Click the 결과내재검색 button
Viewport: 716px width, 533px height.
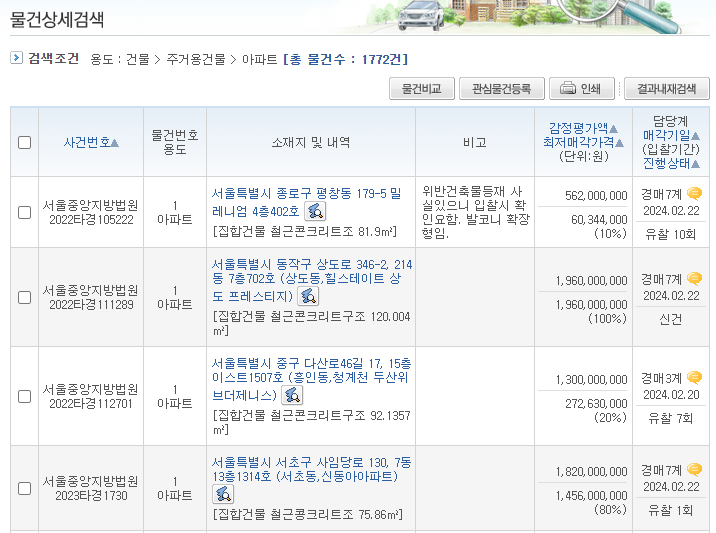[667, 89]
